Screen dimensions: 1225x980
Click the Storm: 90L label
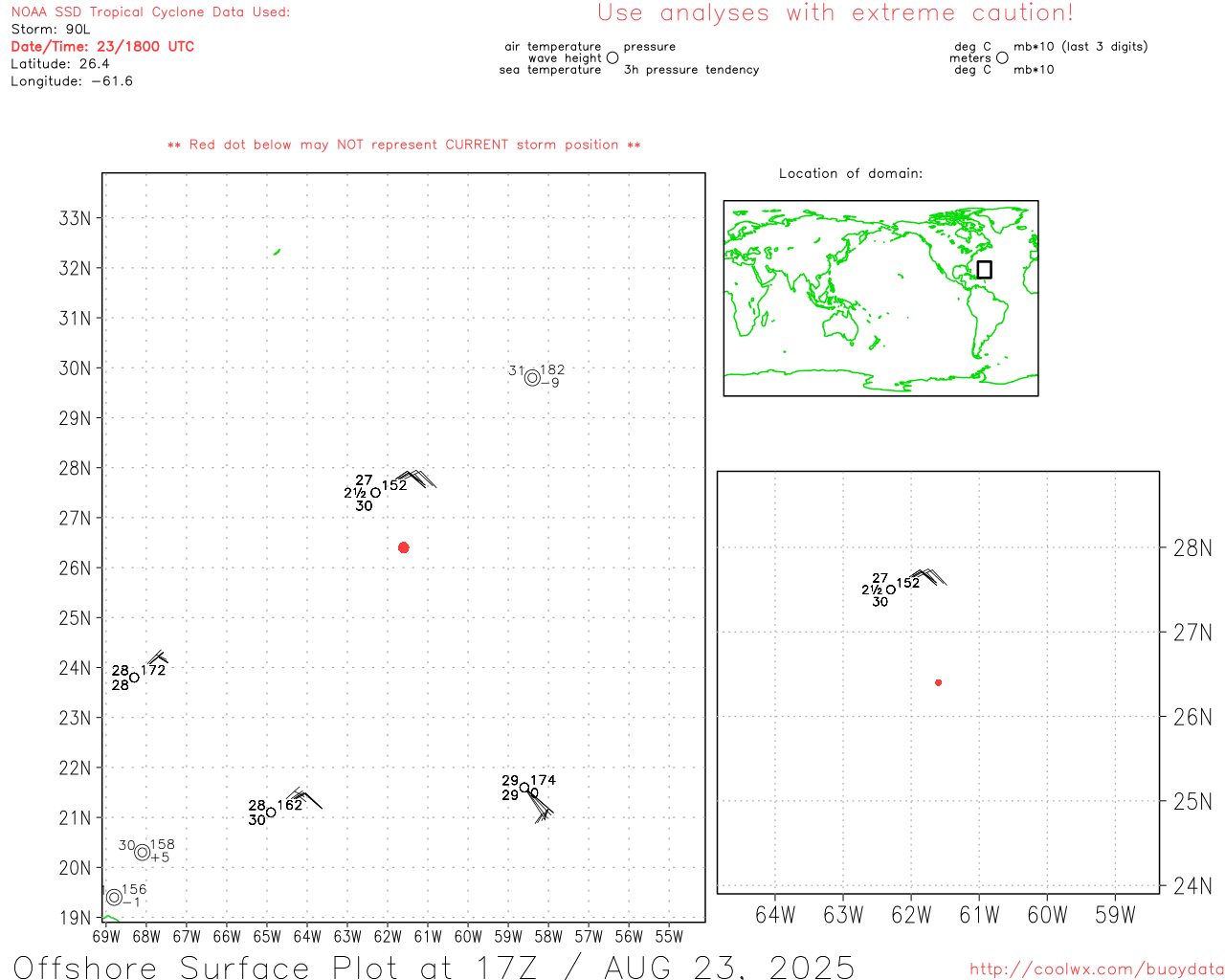51,29
